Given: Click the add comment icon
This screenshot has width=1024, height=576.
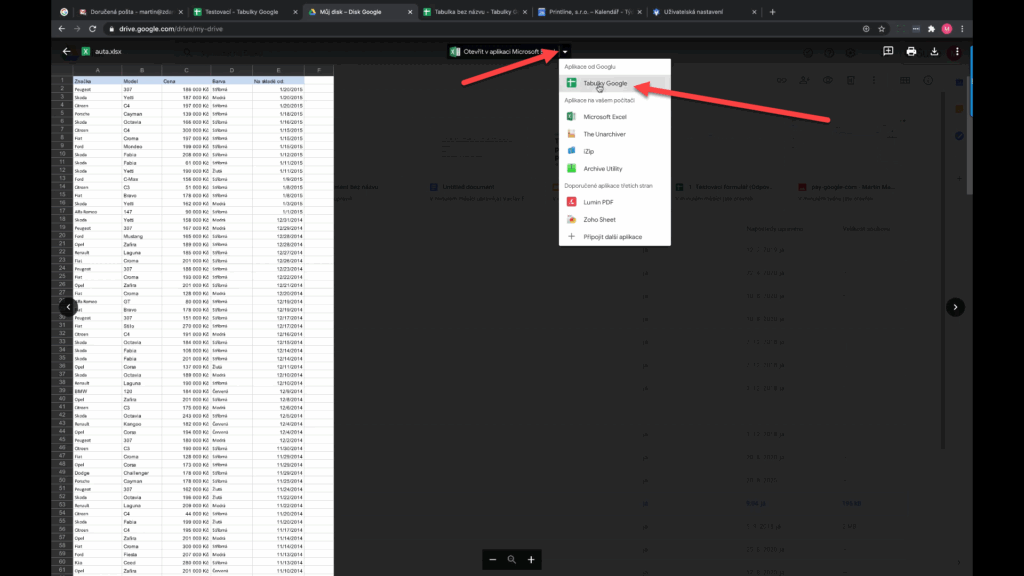Looking at the screenshot, I should point(888,51).
